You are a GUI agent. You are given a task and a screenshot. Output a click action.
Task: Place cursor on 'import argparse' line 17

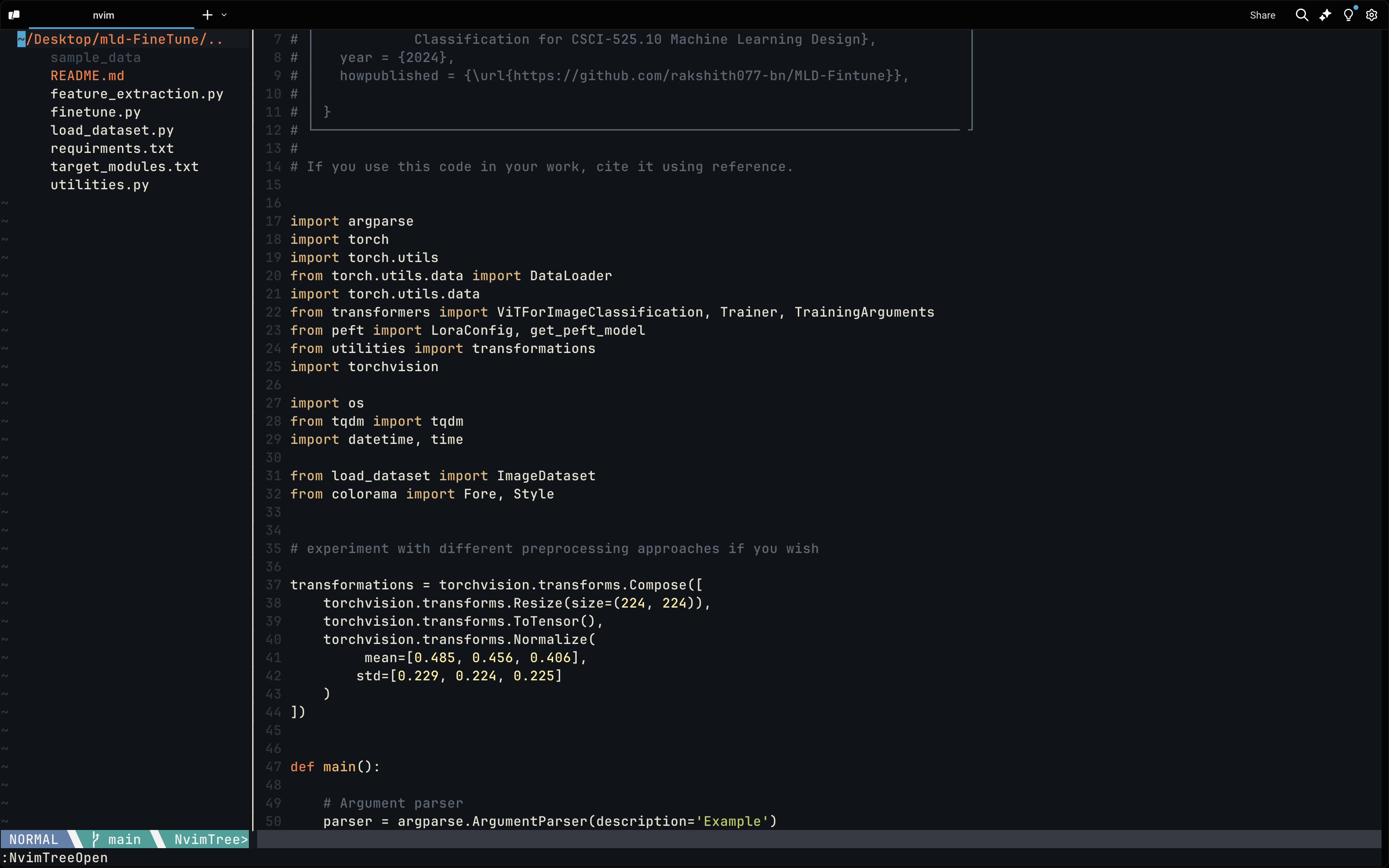click(352, 221)
